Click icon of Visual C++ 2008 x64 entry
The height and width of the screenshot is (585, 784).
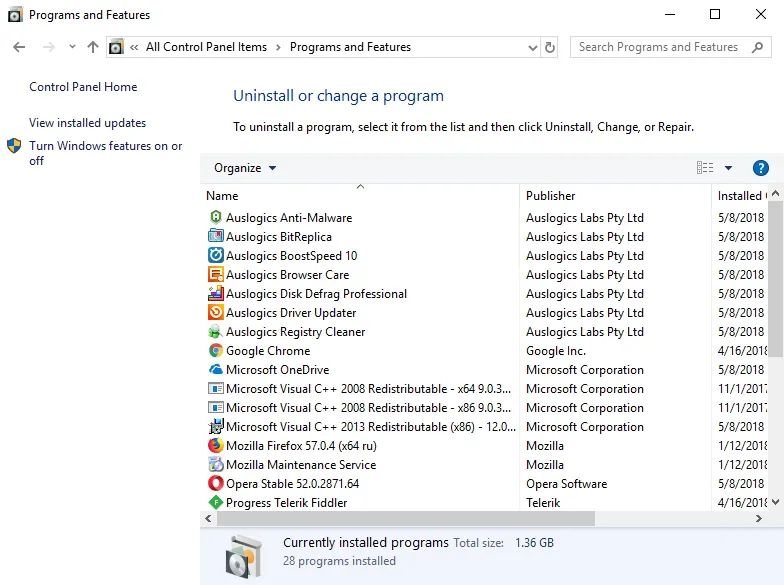click(216, 388)
